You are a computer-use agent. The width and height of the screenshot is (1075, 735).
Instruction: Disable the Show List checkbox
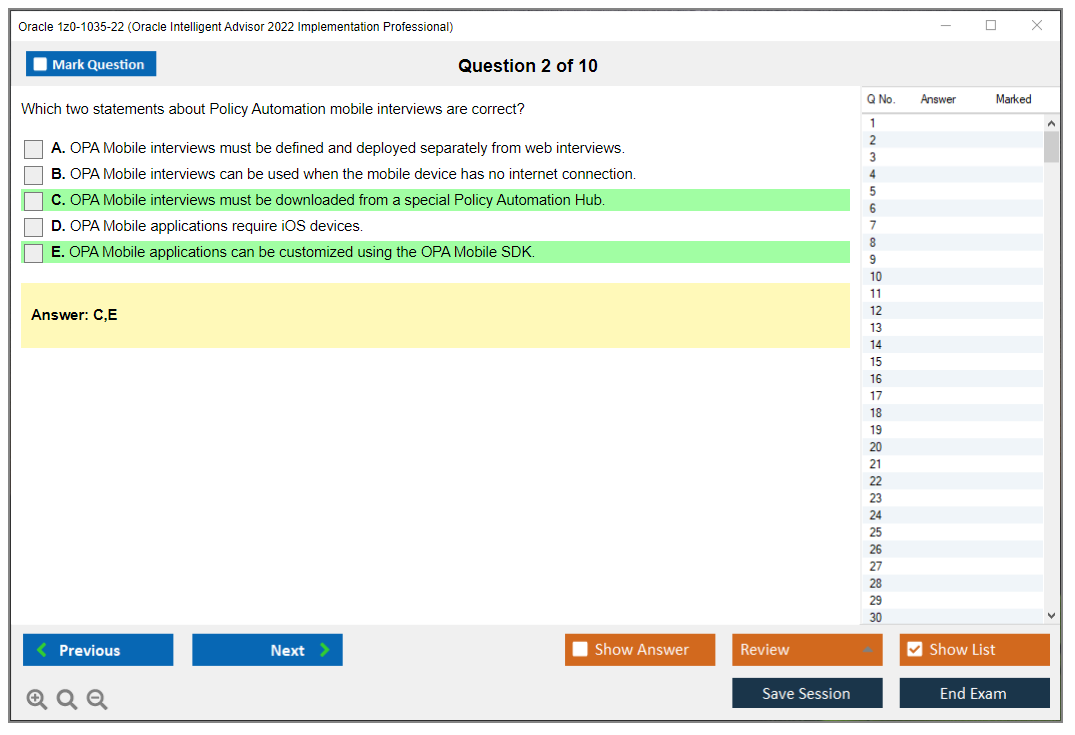[x=914, y=649]
